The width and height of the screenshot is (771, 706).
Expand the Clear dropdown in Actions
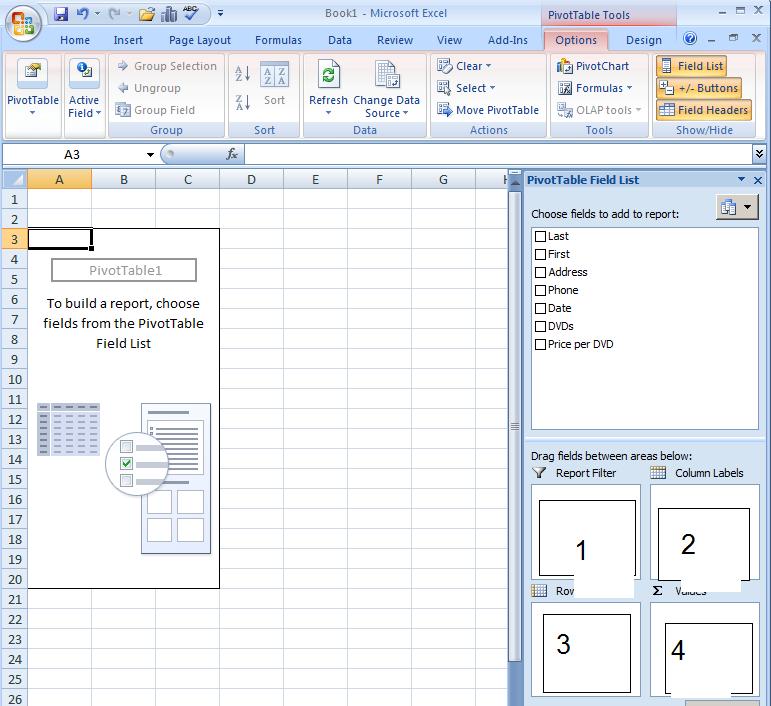click(x=466, y=66)
